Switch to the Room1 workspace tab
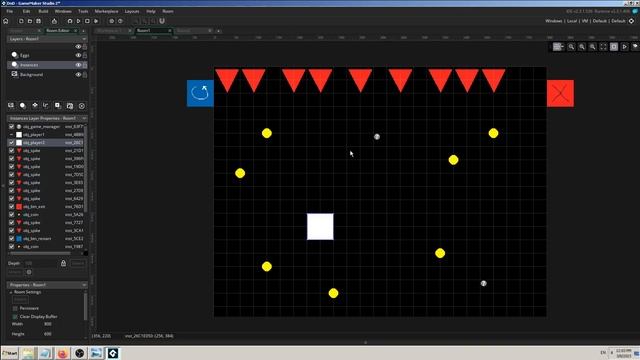The width and height of the screenshot is (640, 360). [153, 31]
